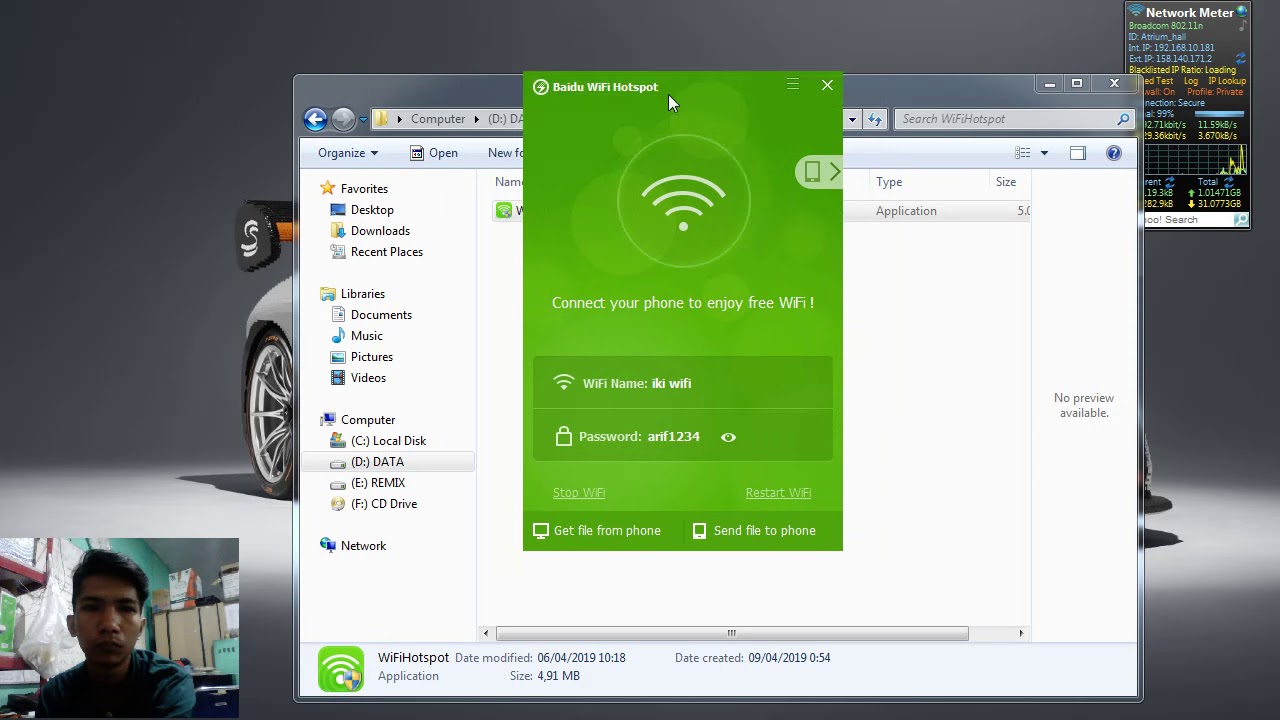Click Explorer forward navigation button
The image size is (1280, 720).
(343, 119)
